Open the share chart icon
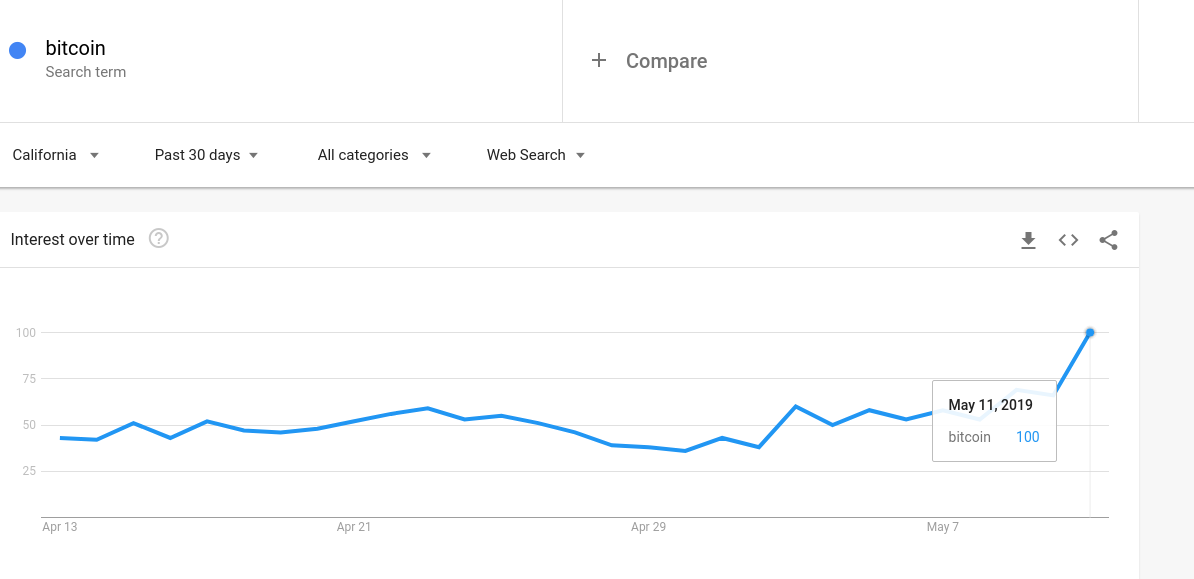The image size is (1194, 579). 1108,240
